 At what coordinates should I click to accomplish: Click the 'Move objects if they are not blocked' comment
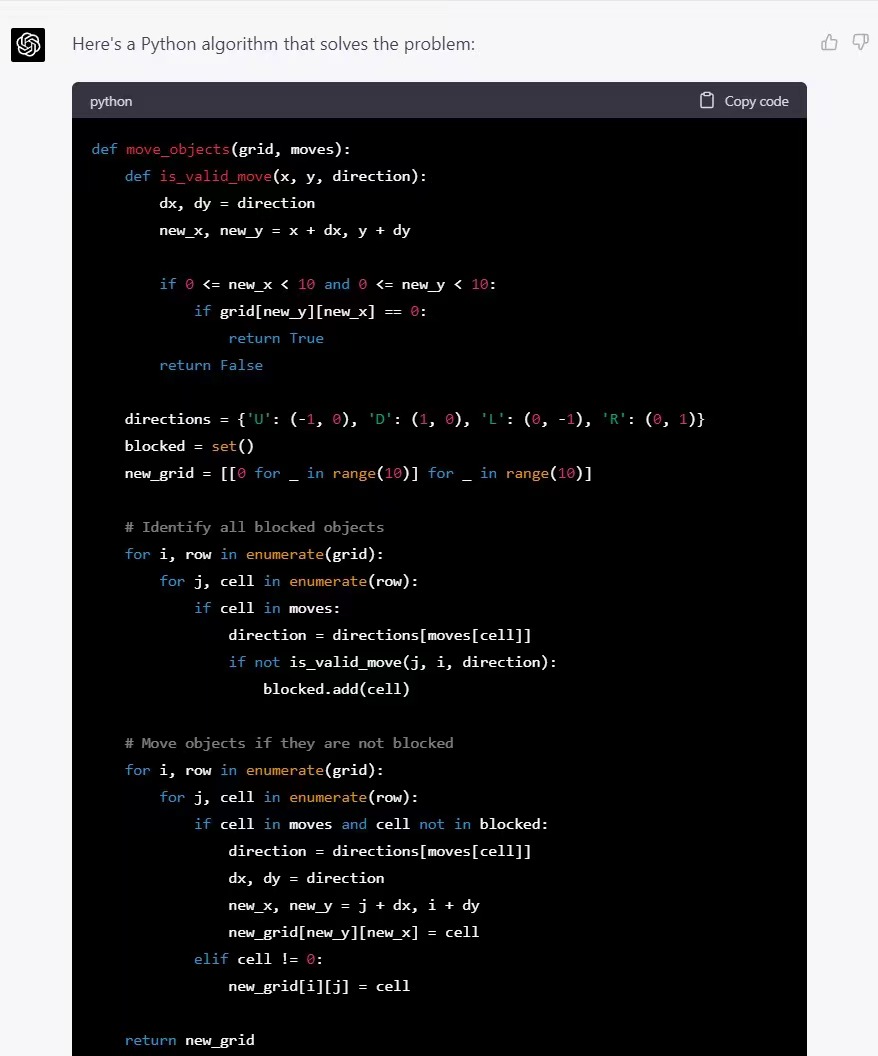click(289, 743)
